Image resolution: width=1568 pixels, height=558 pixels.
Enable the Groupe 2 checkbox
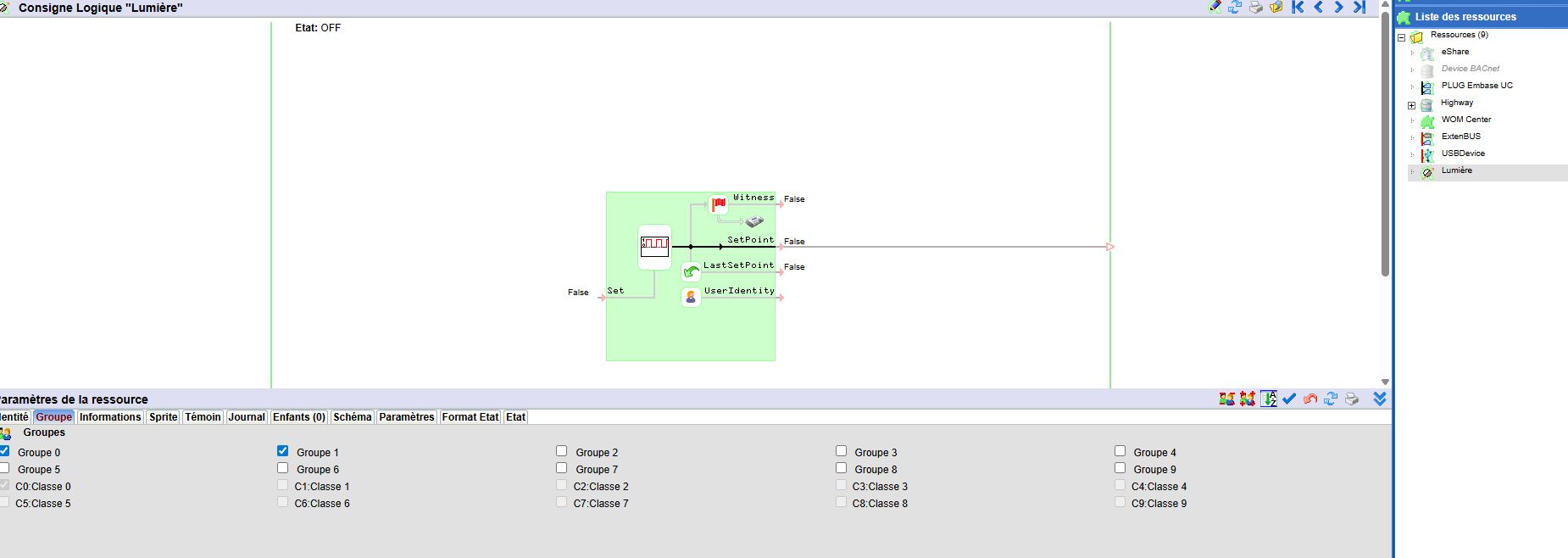561,451
